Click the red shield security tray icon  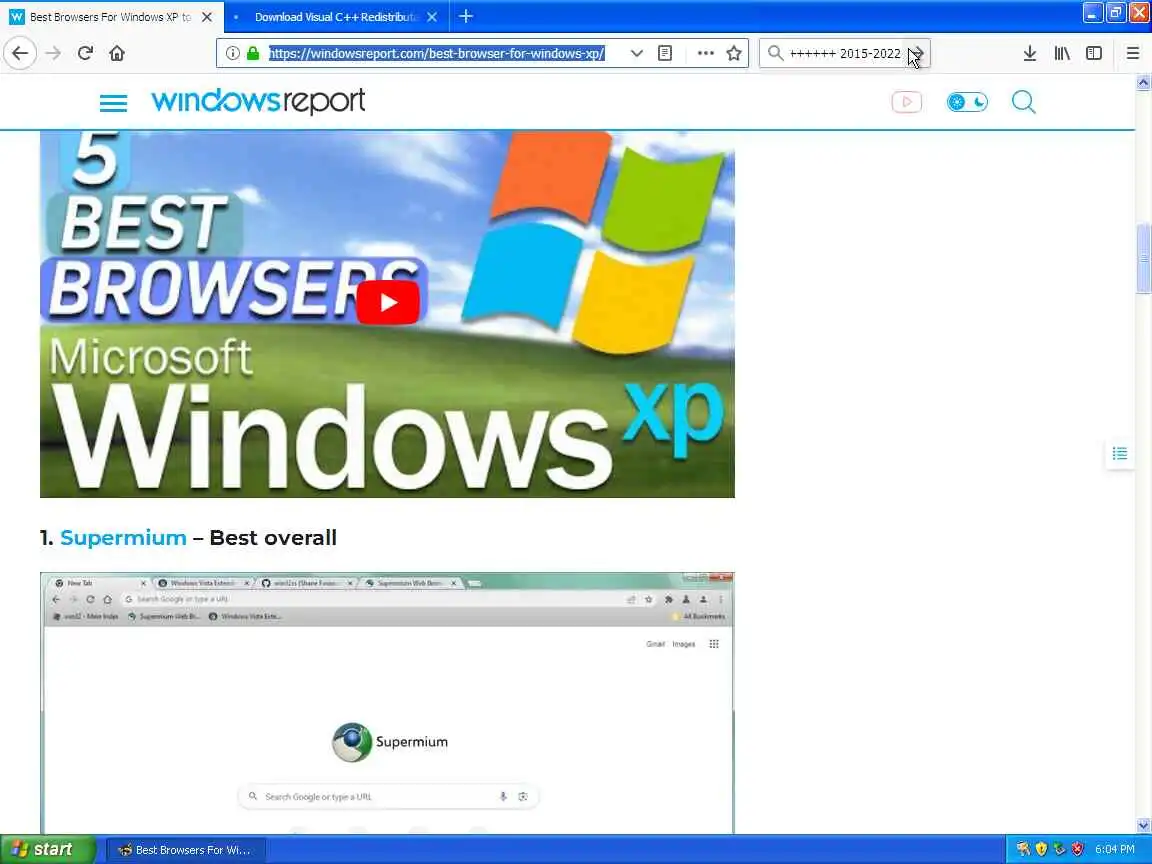click(x=1078, y=849)
